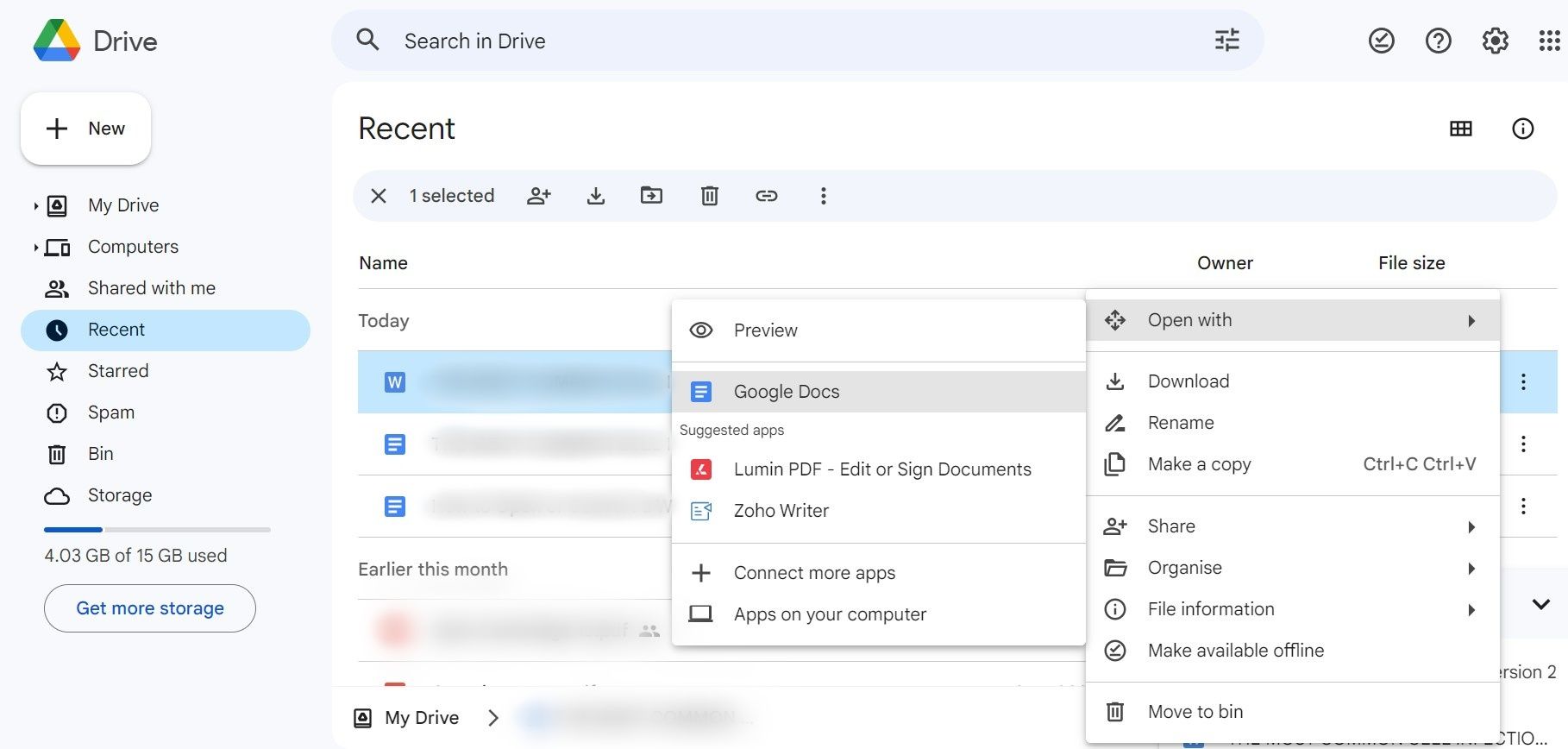Expand the Computers tree arrow
Image resolution: width=1568 pixels, height=749 pixels.
[x=35, y=248]
